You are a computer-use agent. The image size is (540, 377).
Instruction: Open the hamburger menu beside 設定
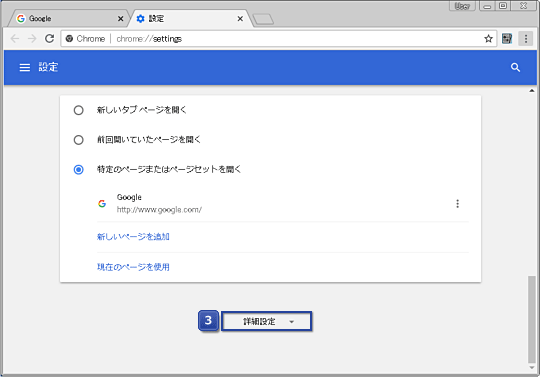(x=24, y=67)
